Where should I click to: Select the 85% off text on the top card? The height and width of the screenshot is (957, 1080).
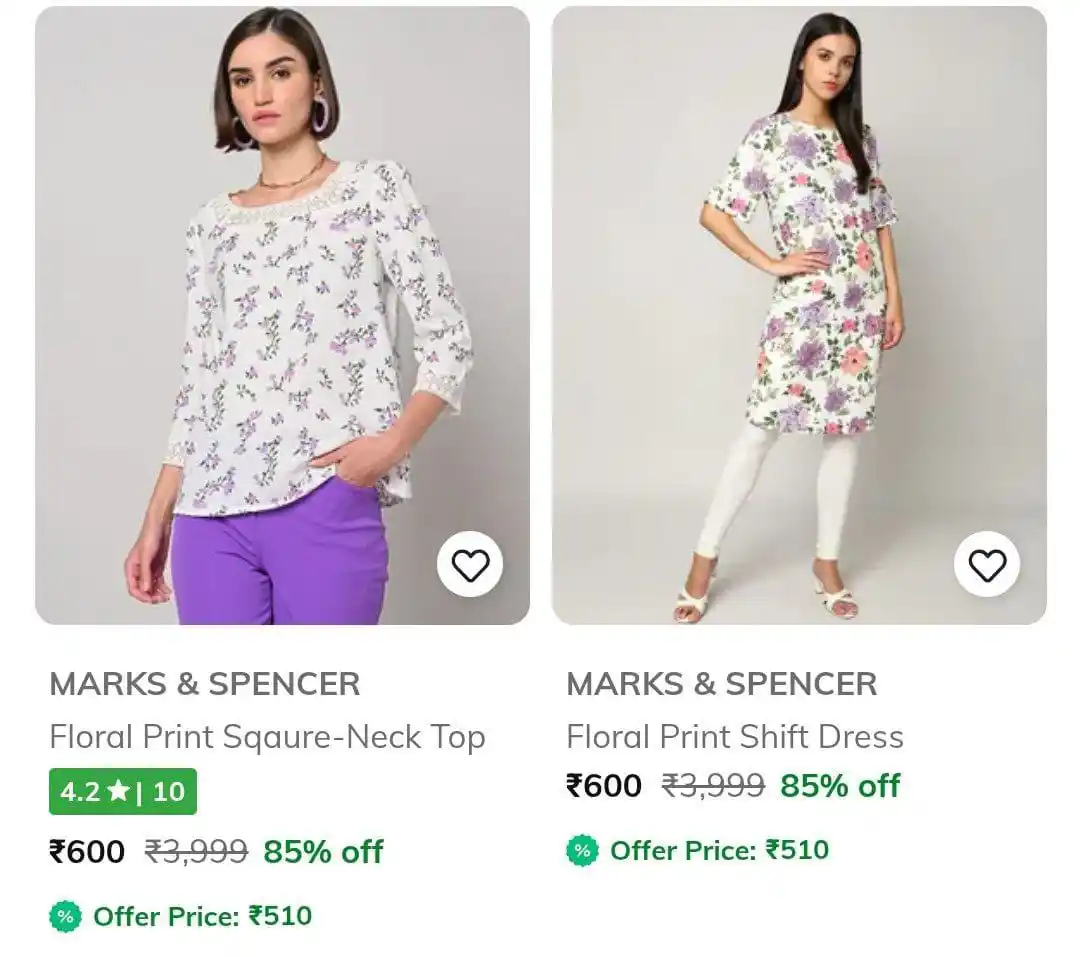(x=323, y=852)
